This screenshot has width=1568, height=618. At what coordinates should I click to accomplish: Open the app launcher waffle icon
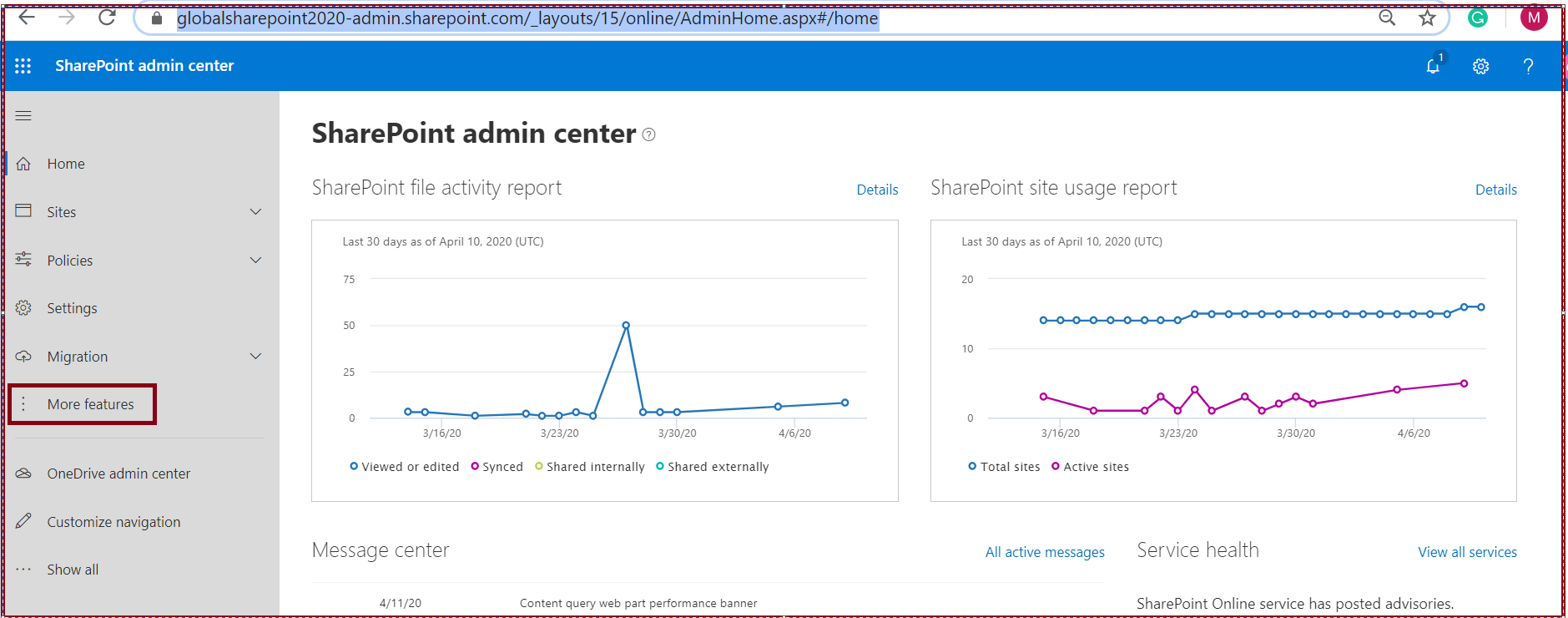23,66
